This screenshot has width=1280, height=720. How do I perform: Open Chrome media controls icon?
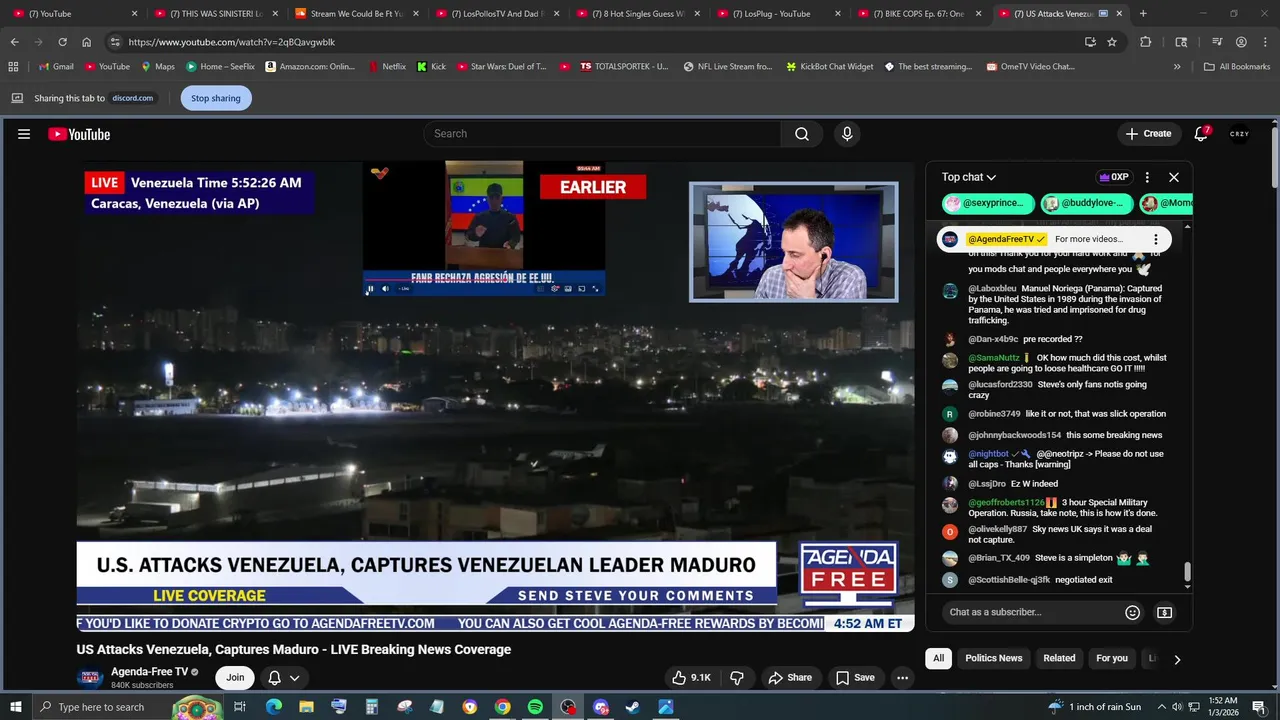click(x=1217, y=42)
